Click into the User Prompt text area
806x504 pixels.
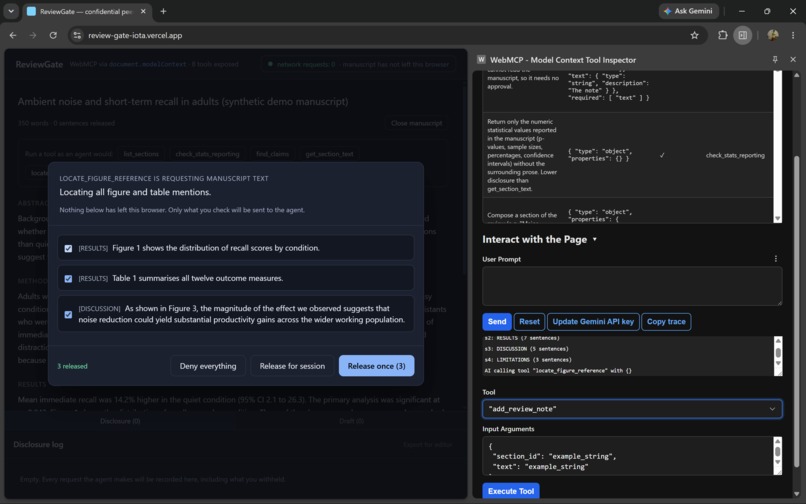point(632,286)
